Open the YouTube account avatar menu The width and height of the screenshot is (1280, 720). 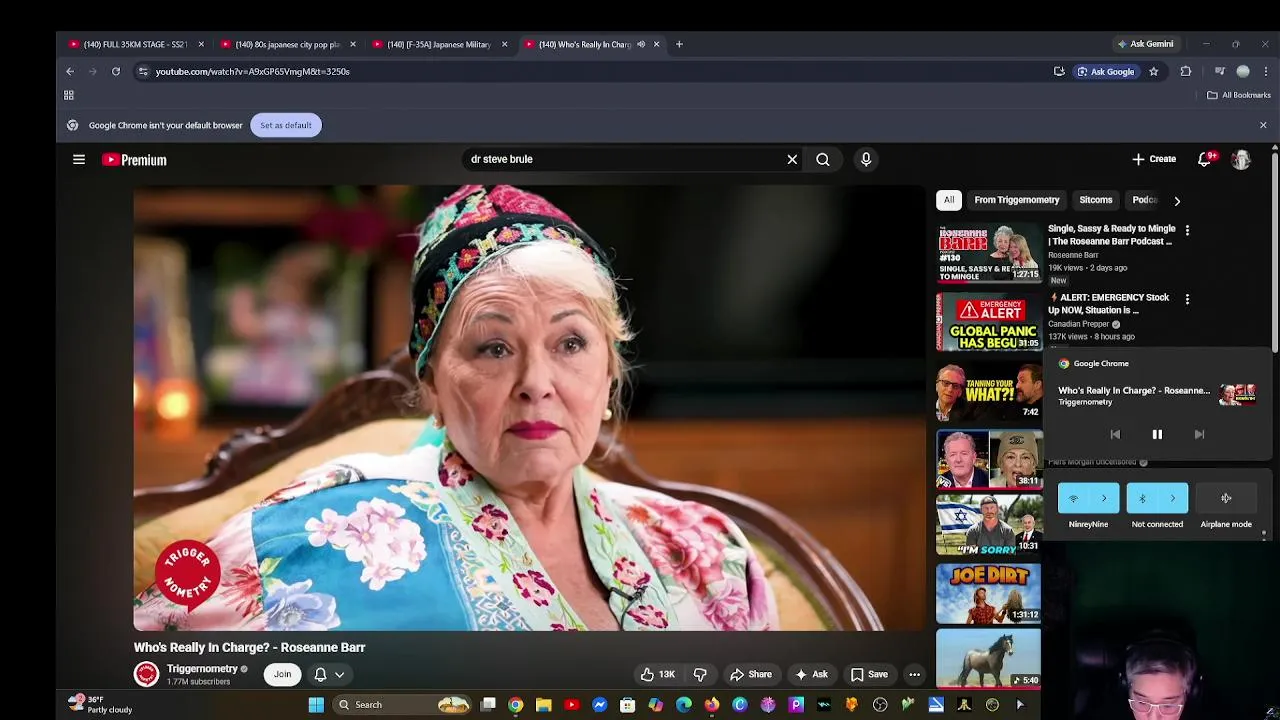pos(1241,159)
